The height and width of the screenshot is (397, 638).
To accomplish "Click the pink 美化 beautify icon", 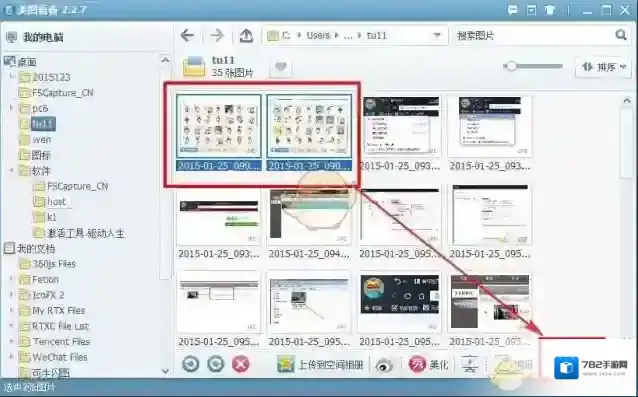I will coord(417,364).
